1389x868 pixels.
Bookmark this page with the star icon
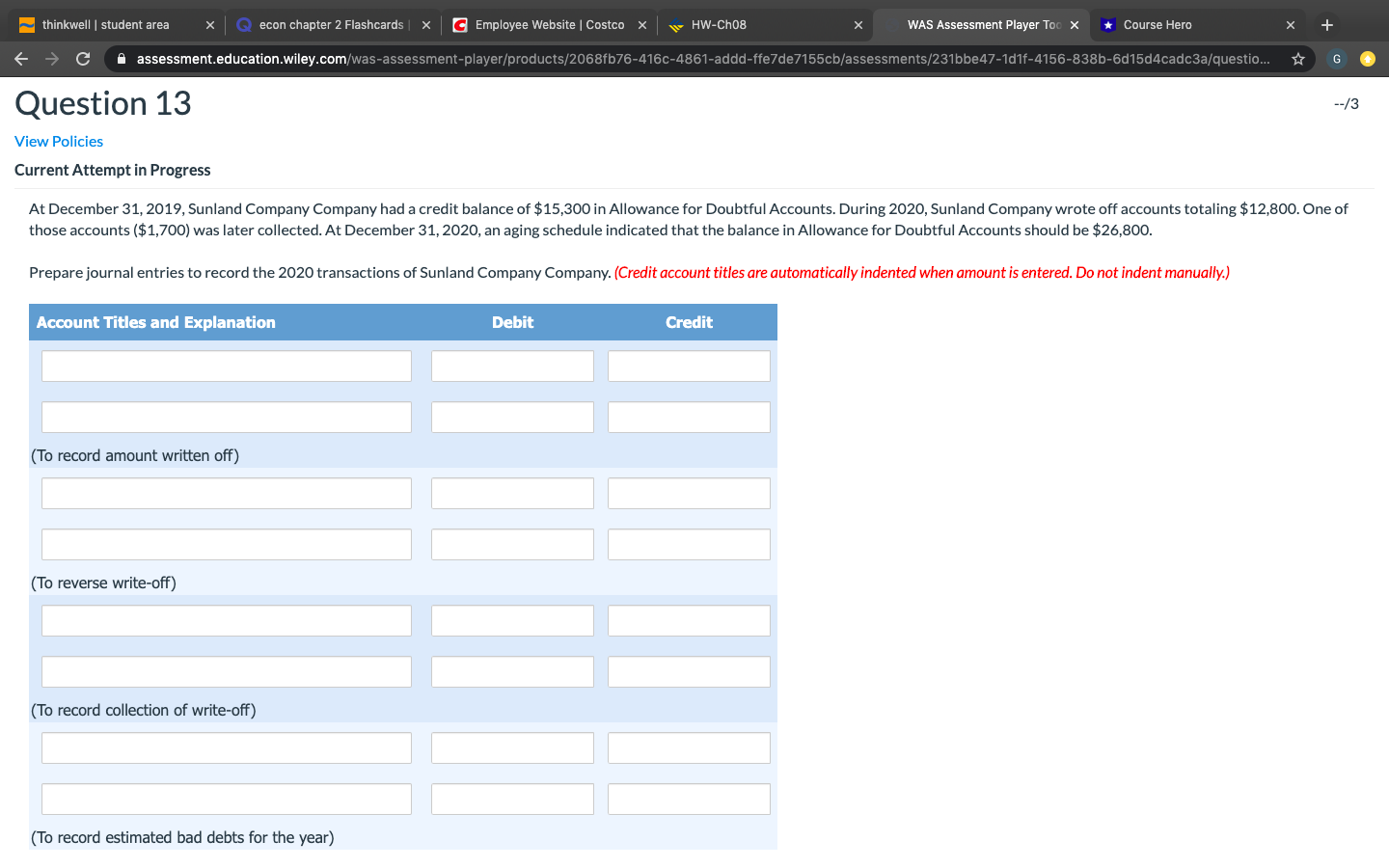point(1298,59)
